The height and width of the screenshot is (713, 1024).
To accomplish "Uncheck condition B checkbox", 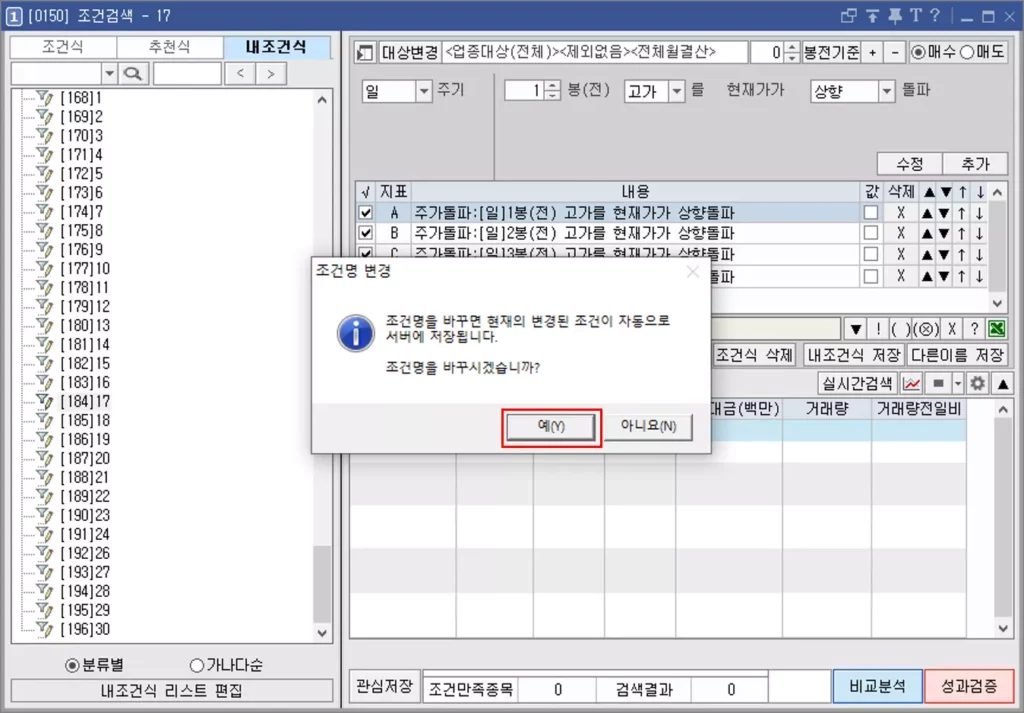I will tap(366, 233).
